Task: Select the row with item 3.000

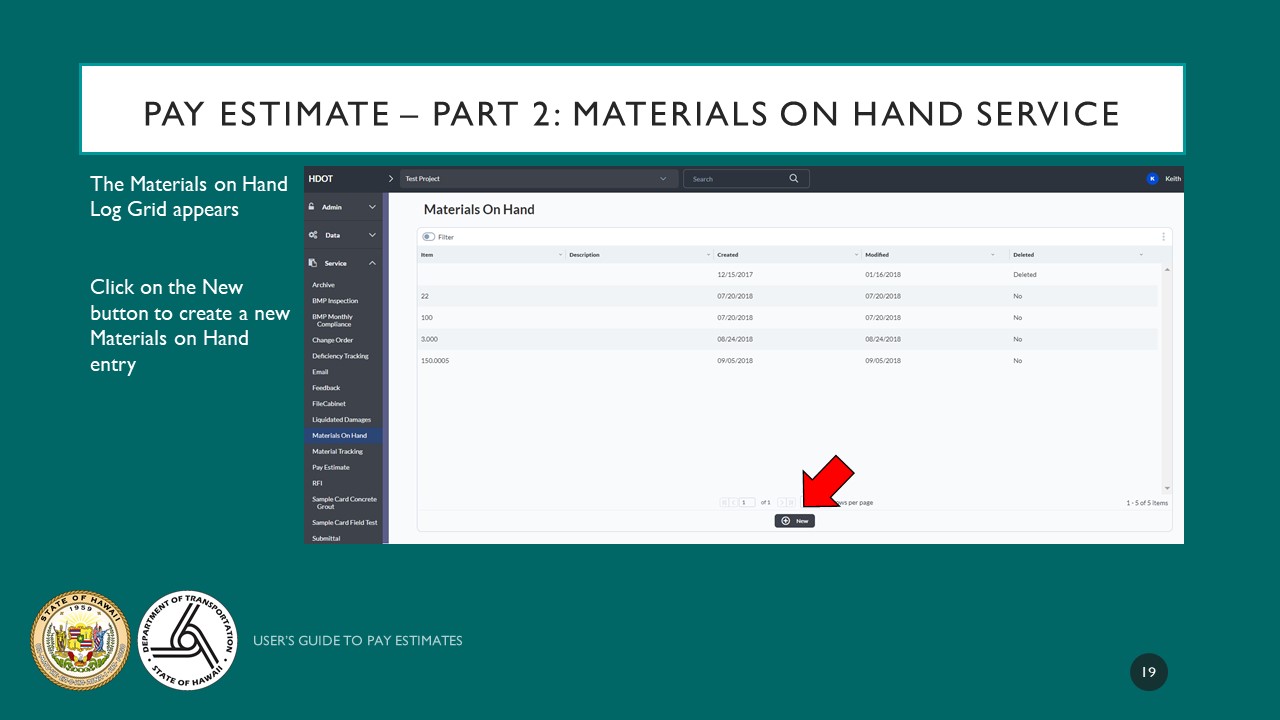Action: pos(788,339)
